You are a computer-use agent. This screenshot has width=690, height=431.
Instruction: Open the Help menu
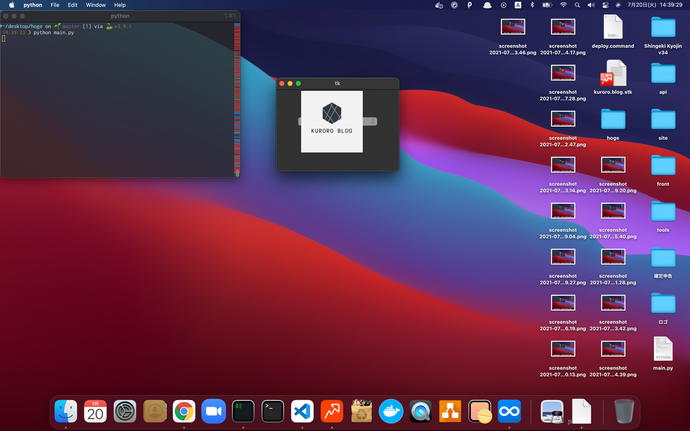click(120, 5)
